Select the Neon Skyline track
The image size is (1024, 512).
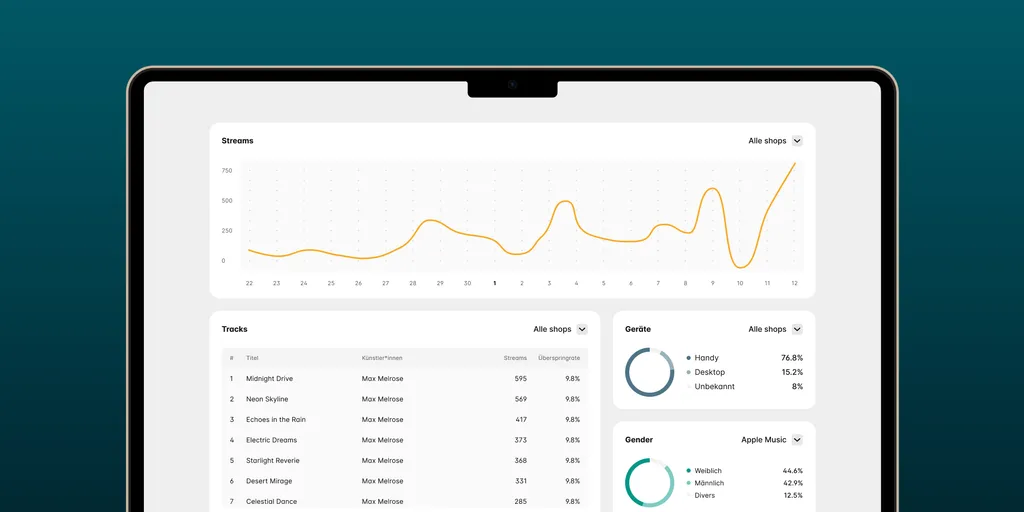coord(267,399)
